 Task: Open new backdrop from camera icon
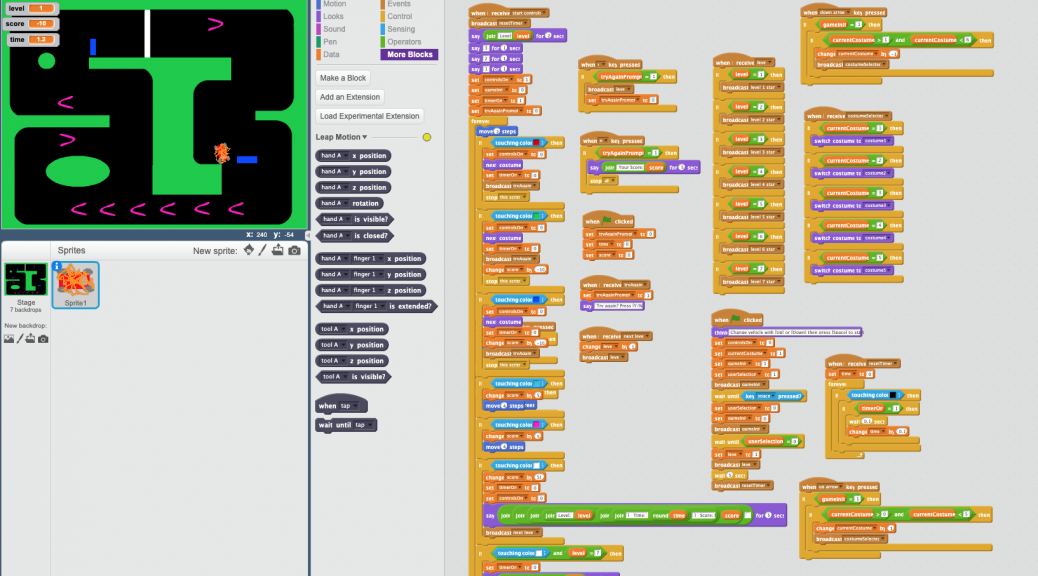coord(42,339)
